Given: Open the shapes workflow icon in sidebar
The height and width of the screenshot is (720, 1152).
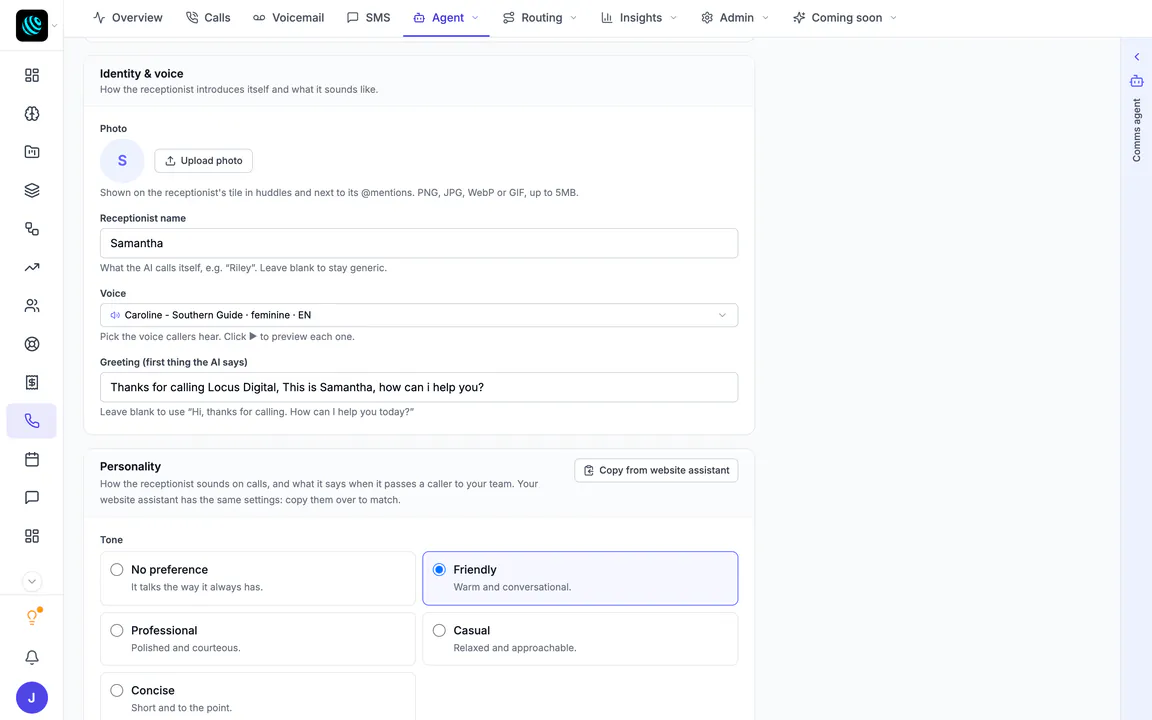Looking at the screenshot, I should [32, 229].
